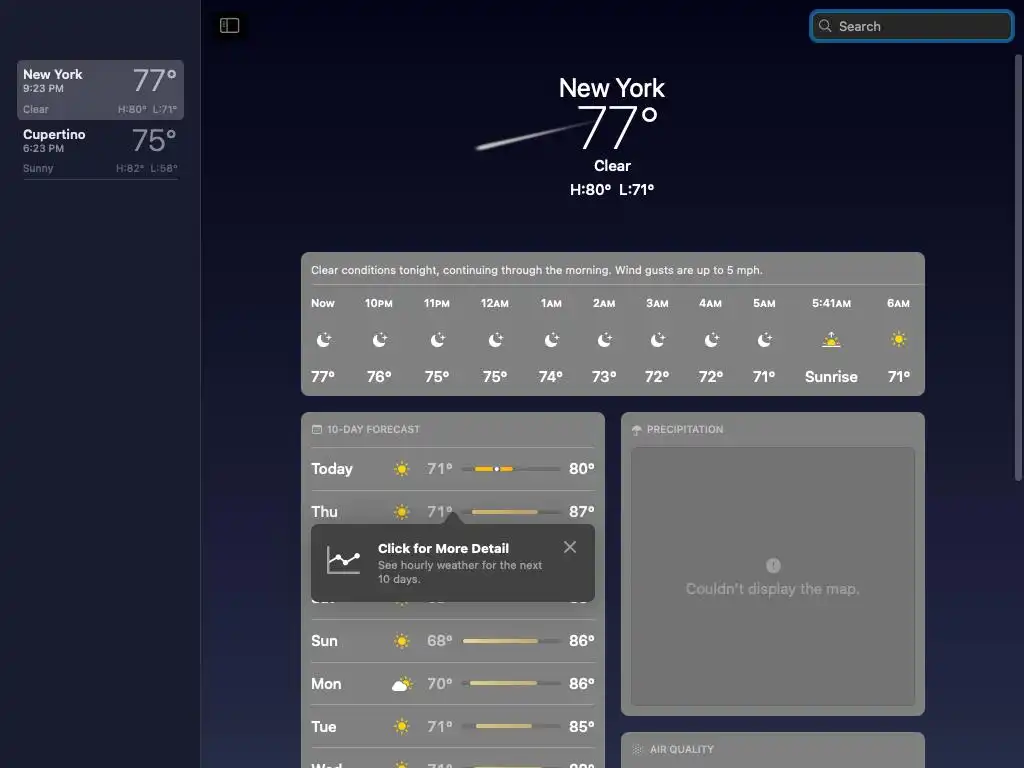This screenshot has width=1024, height=768.
Task: Click the 11PM moon icon
Action: click(x=437, y=340)
